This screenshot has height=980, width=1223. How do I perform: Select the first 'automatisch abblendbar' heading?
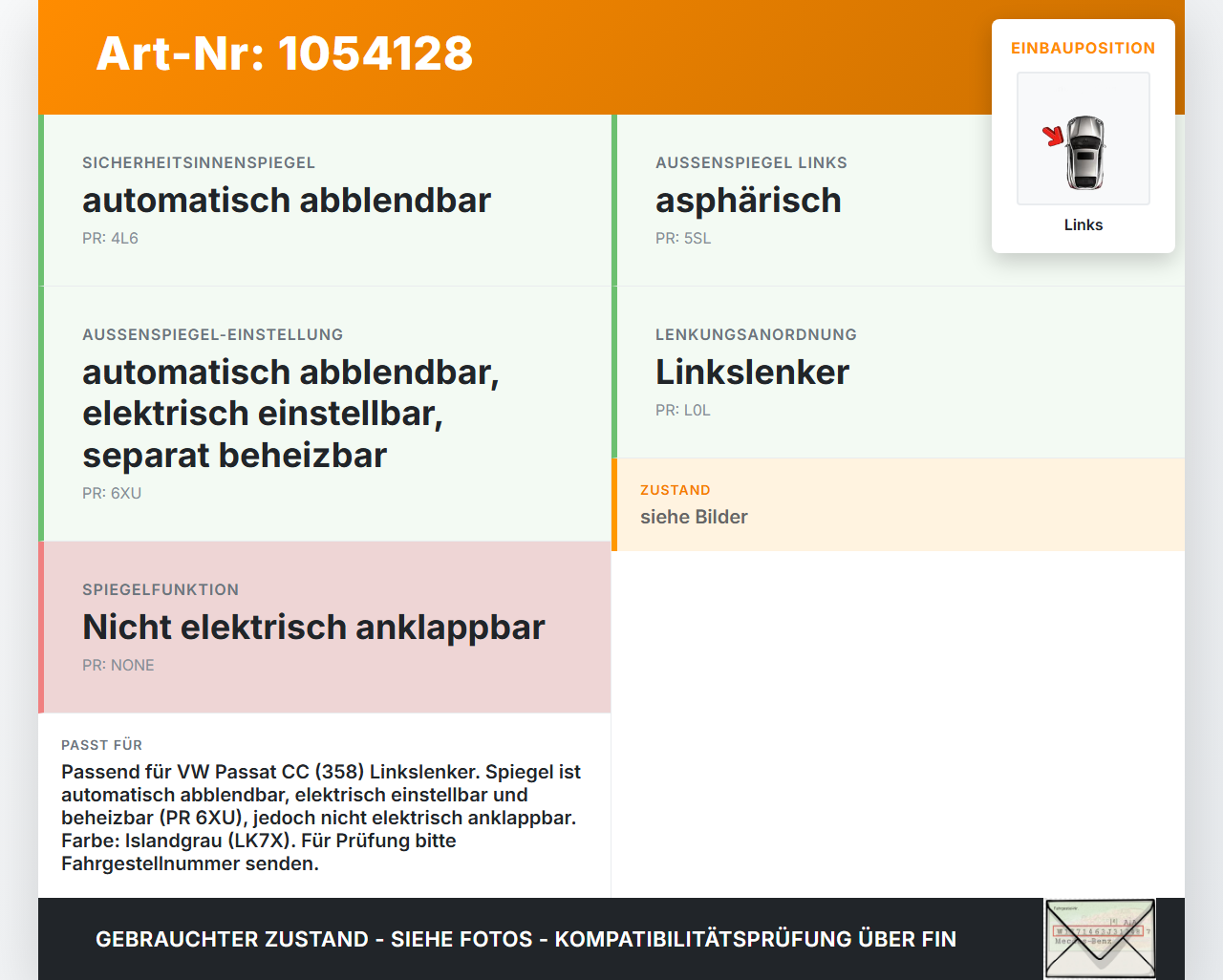coord(287,200)
